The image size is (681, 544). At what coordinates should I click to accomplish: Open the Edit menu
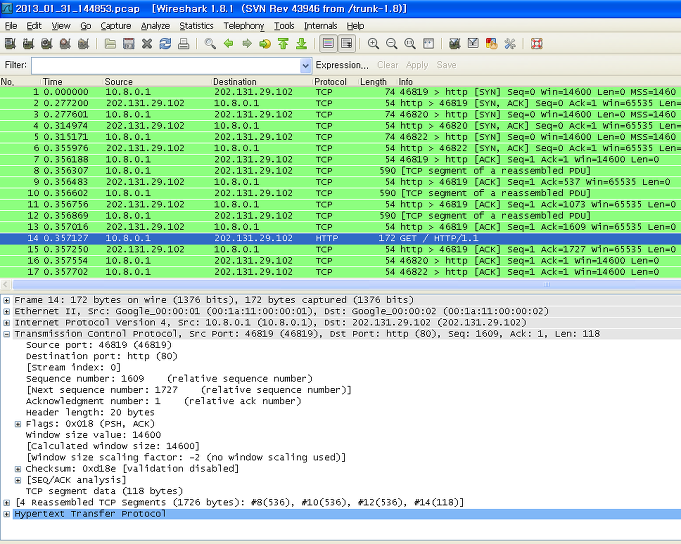click(x=34, y=26)
